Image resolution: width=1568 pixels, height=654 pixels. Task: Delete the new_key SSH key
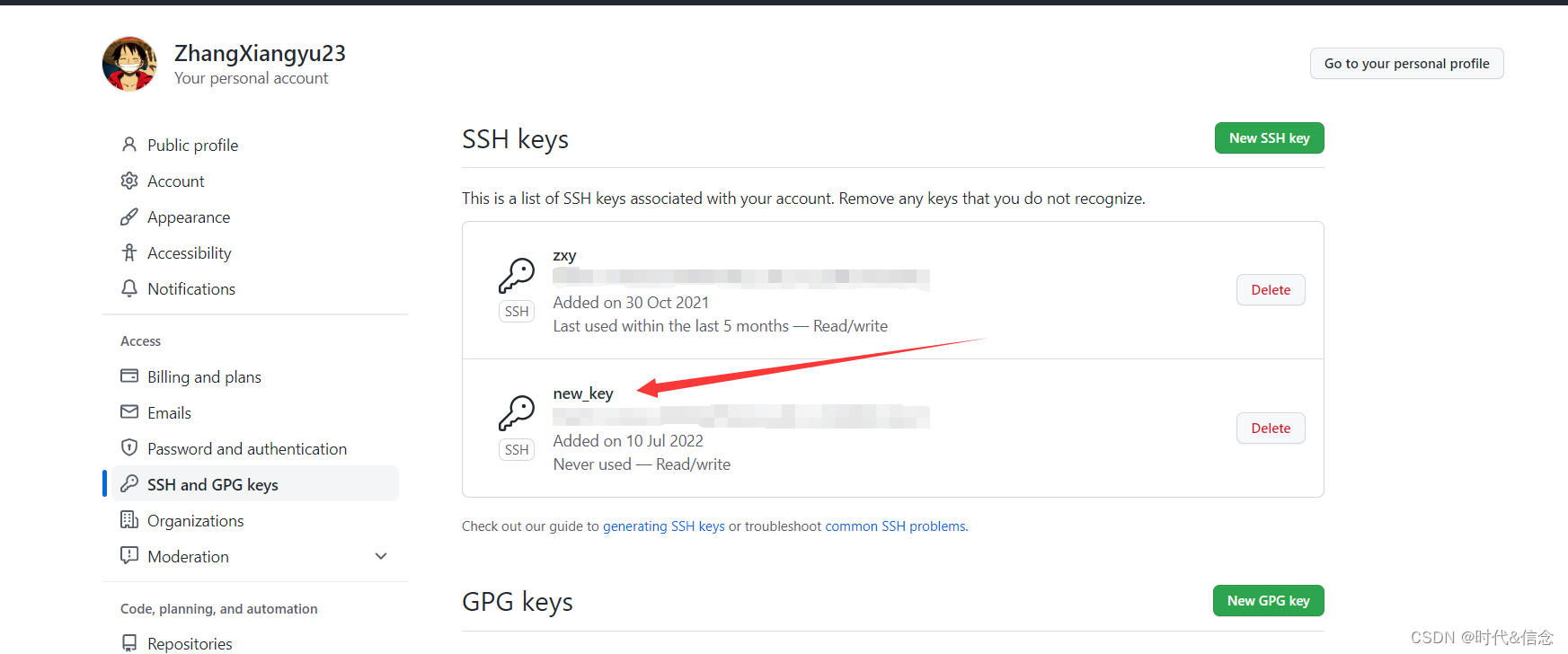1271,429
